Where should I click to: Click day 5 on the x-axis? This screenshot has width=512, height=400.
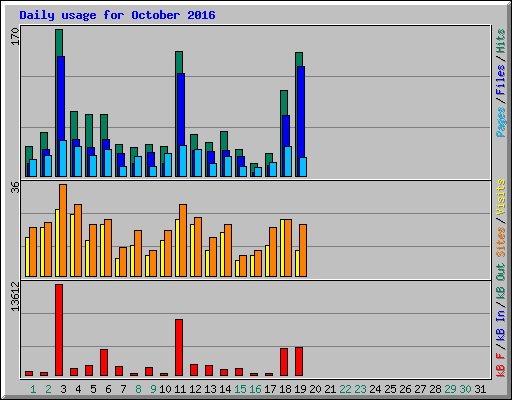click(x=93, y=389)
